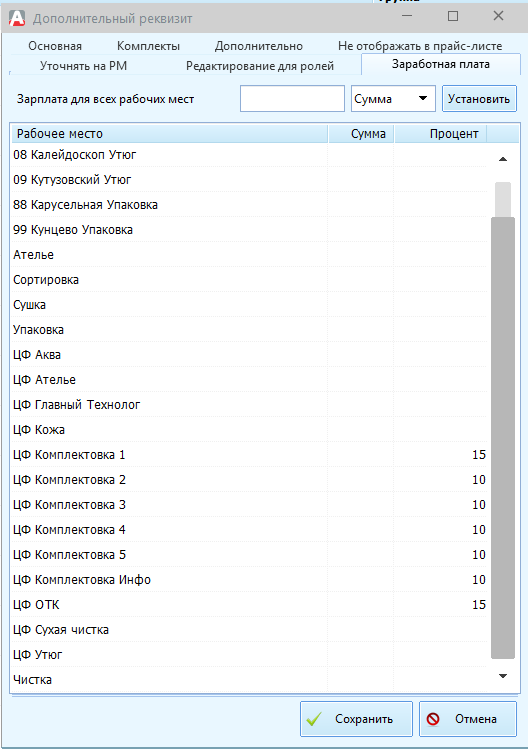Select the Сушка row

point(249,305)
